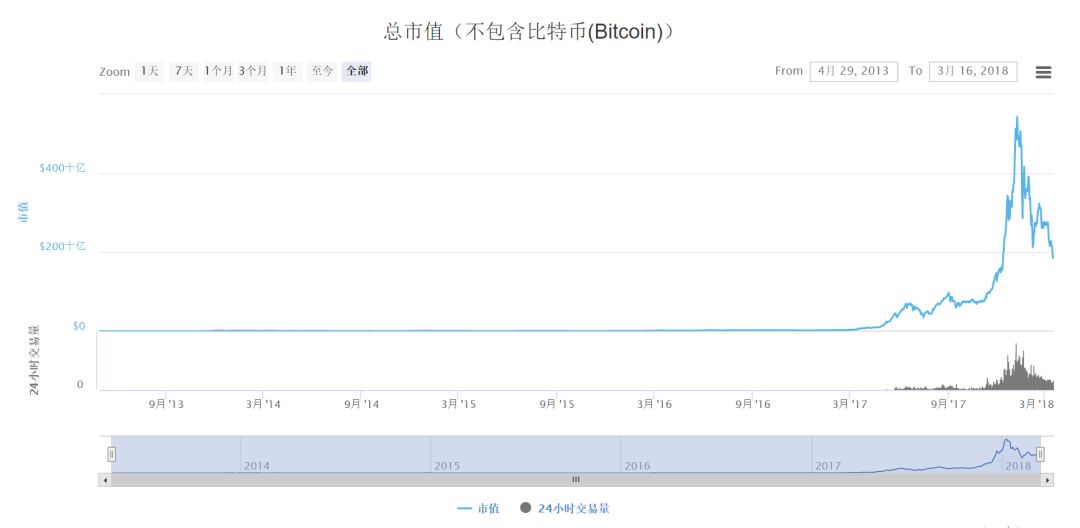Choose the 至今 zoom range

click(322, 71)
